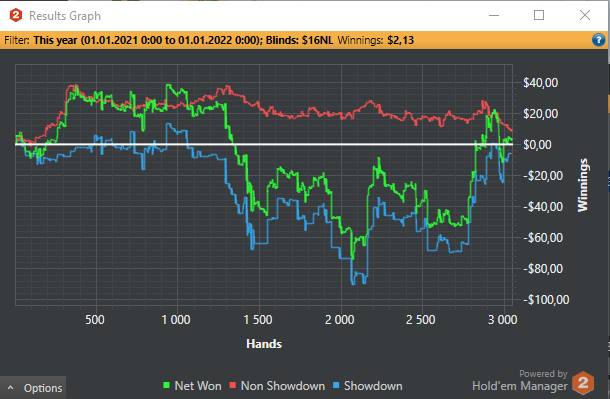Minimize the Results Graph window
610x399 pixels.
pos(494,15)
